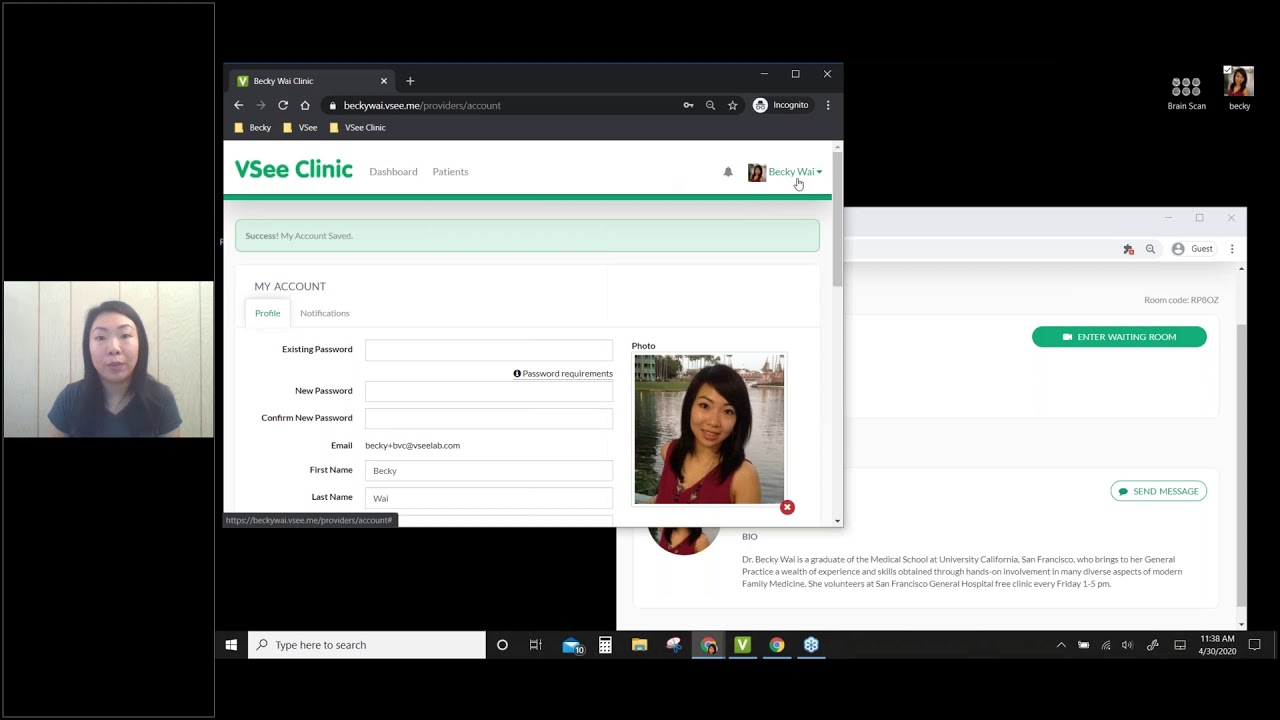
Task: Open the Becky bookmark folder
Action: [x=253, y=128]
